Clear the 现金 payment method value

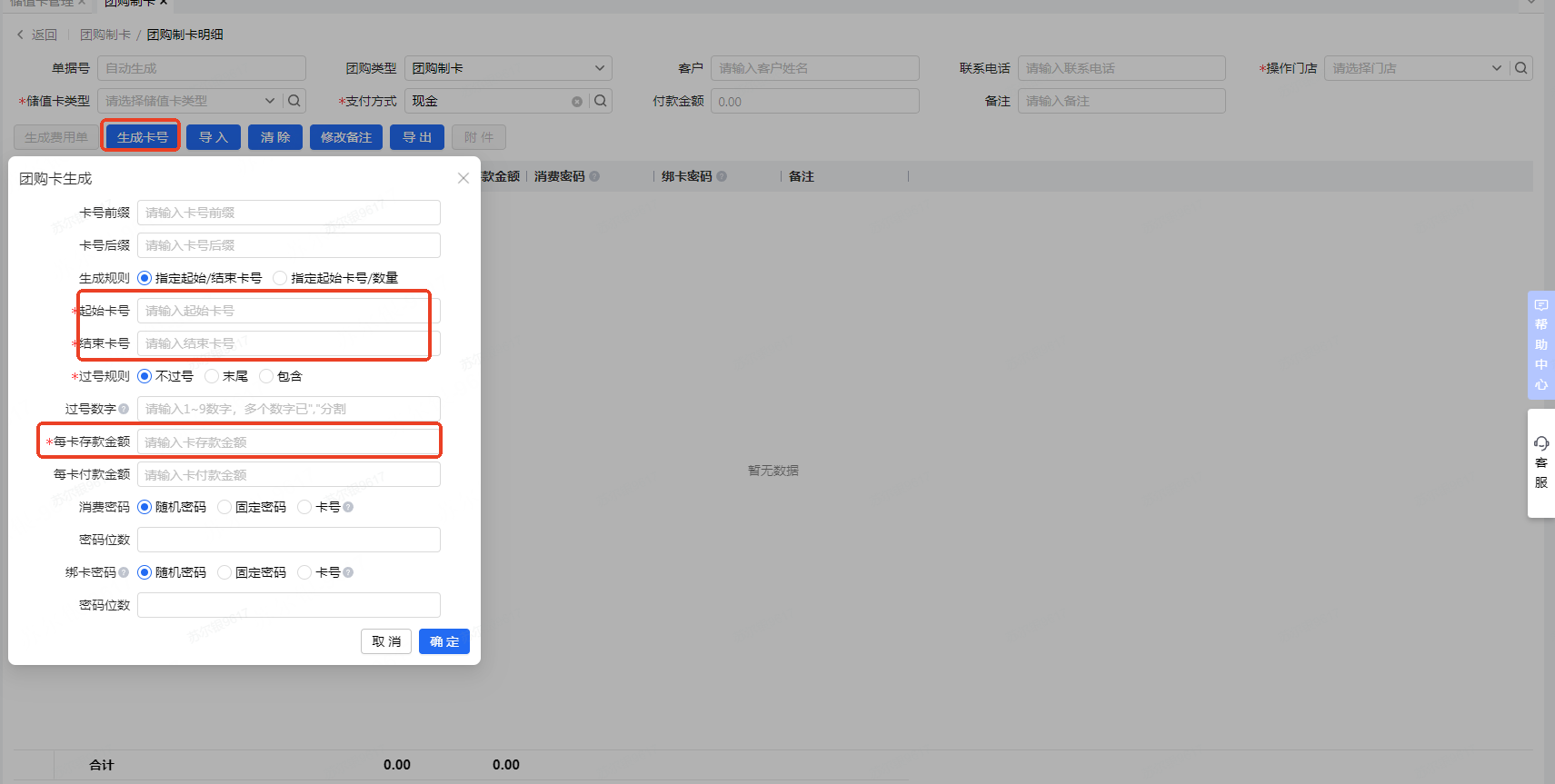coord(577,102)
